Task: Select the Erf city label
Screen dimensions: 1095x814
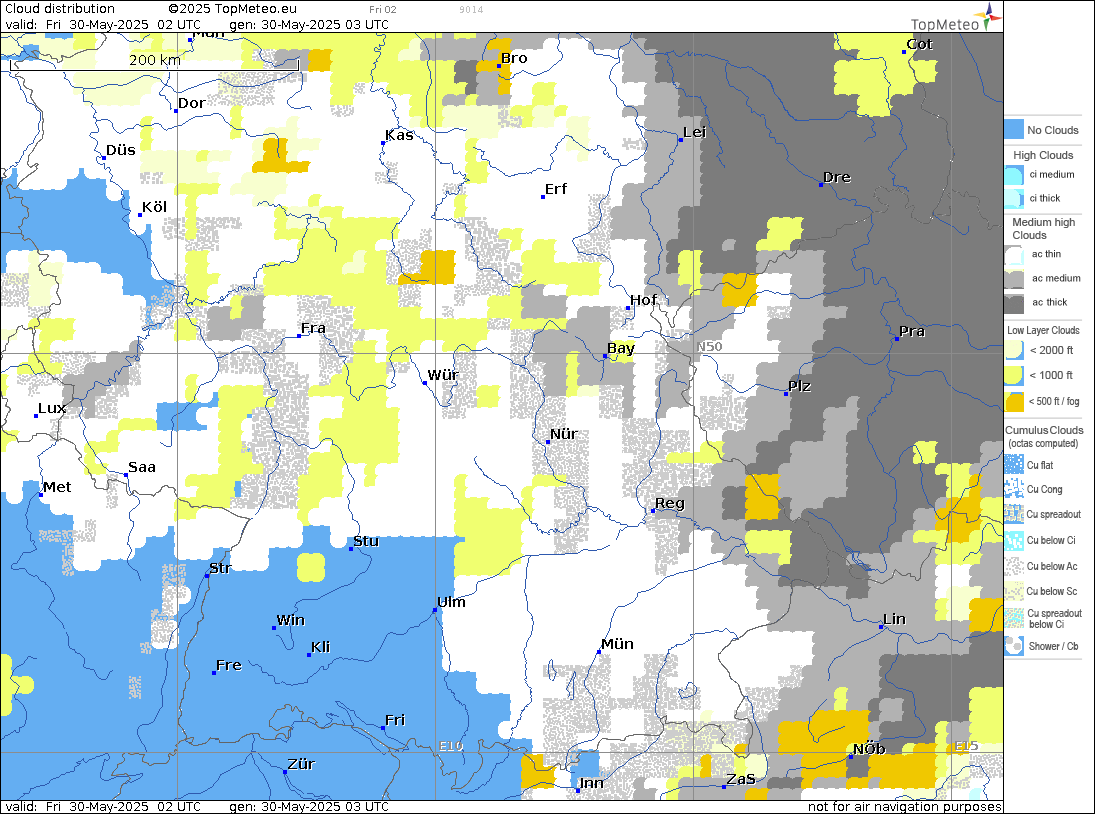Action: pos(556,188)
